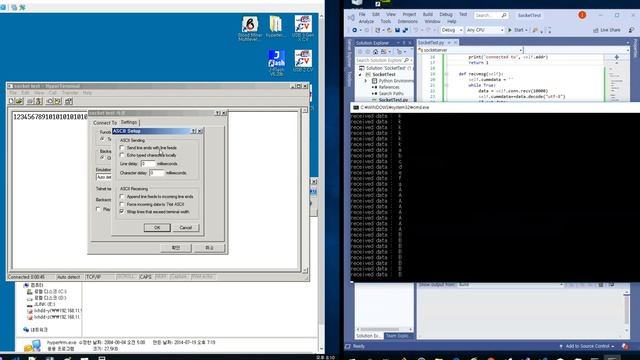Click the search magnifier in Visual Studio search box
This screenshot has width=640, height=360.
(504, 15)
